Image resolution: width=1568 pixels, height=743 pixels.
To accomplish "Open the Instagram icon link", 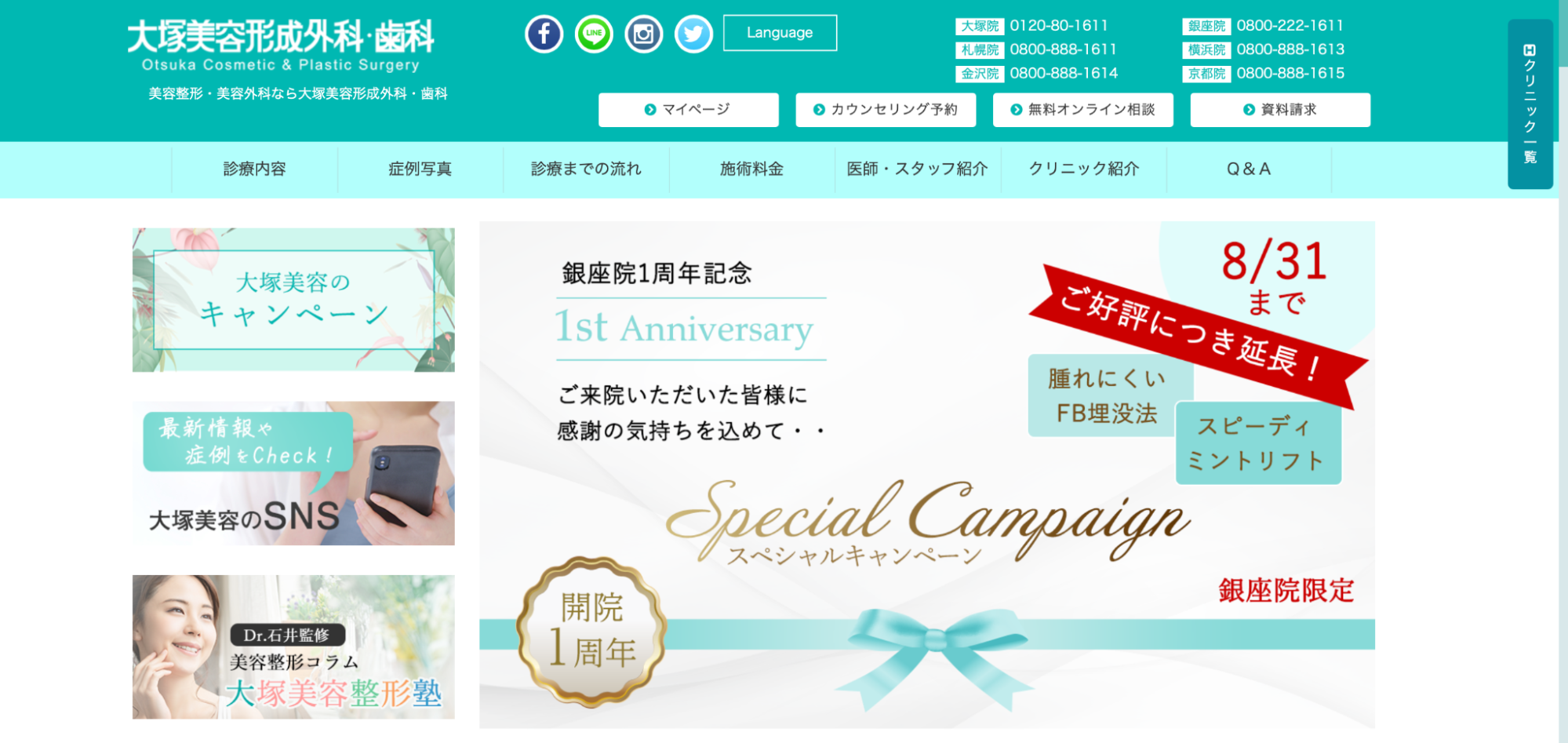I will tap(644, 34).
